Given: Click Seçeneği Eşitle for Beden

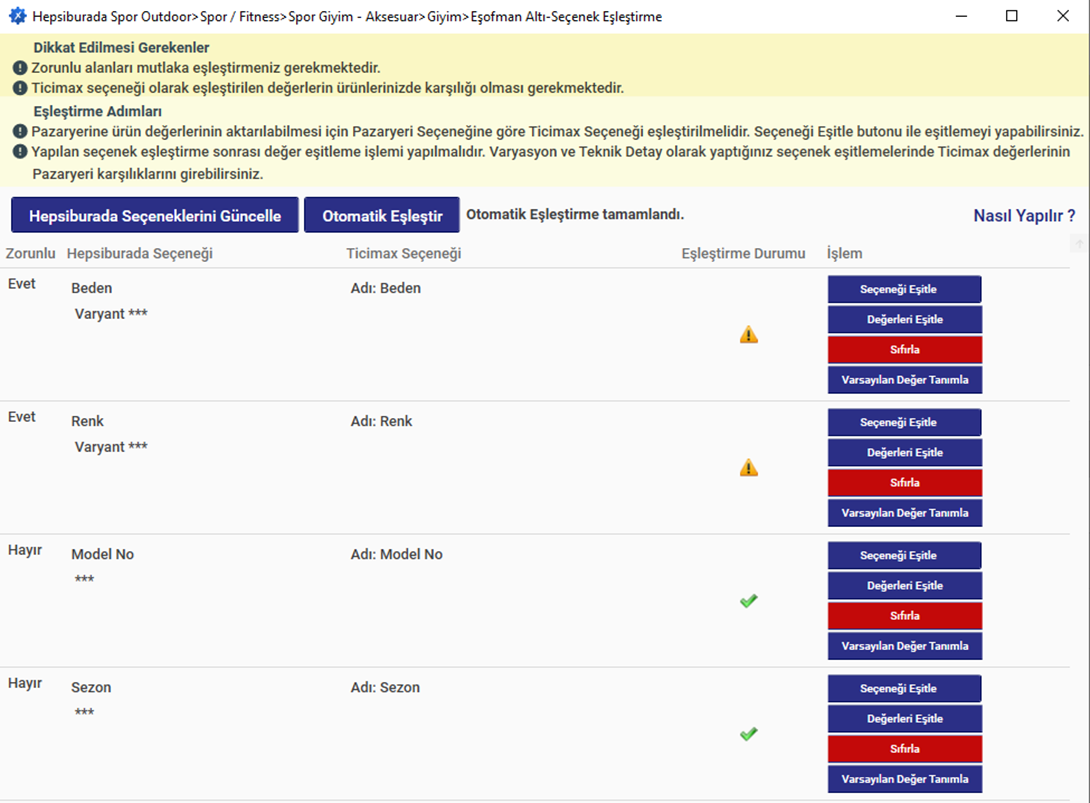Looking at the screenshot, I should 904,289.
